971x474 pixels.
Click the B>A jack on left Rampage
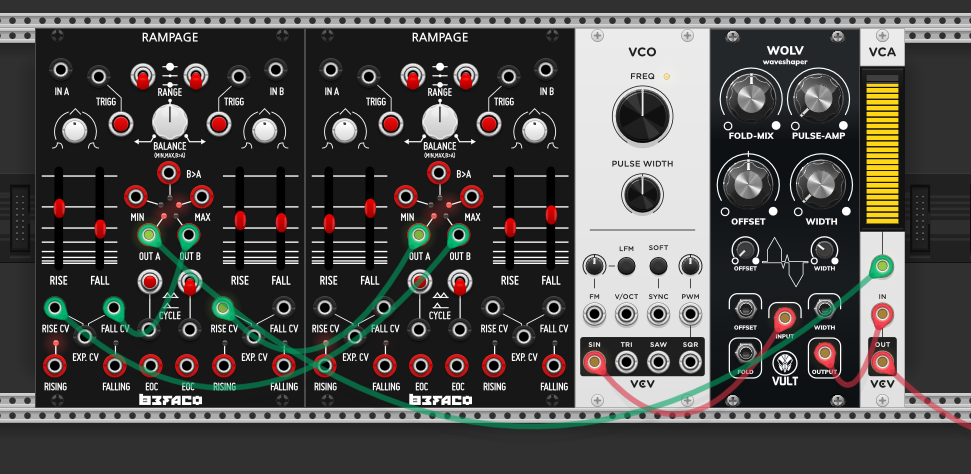tap(168, 173)
